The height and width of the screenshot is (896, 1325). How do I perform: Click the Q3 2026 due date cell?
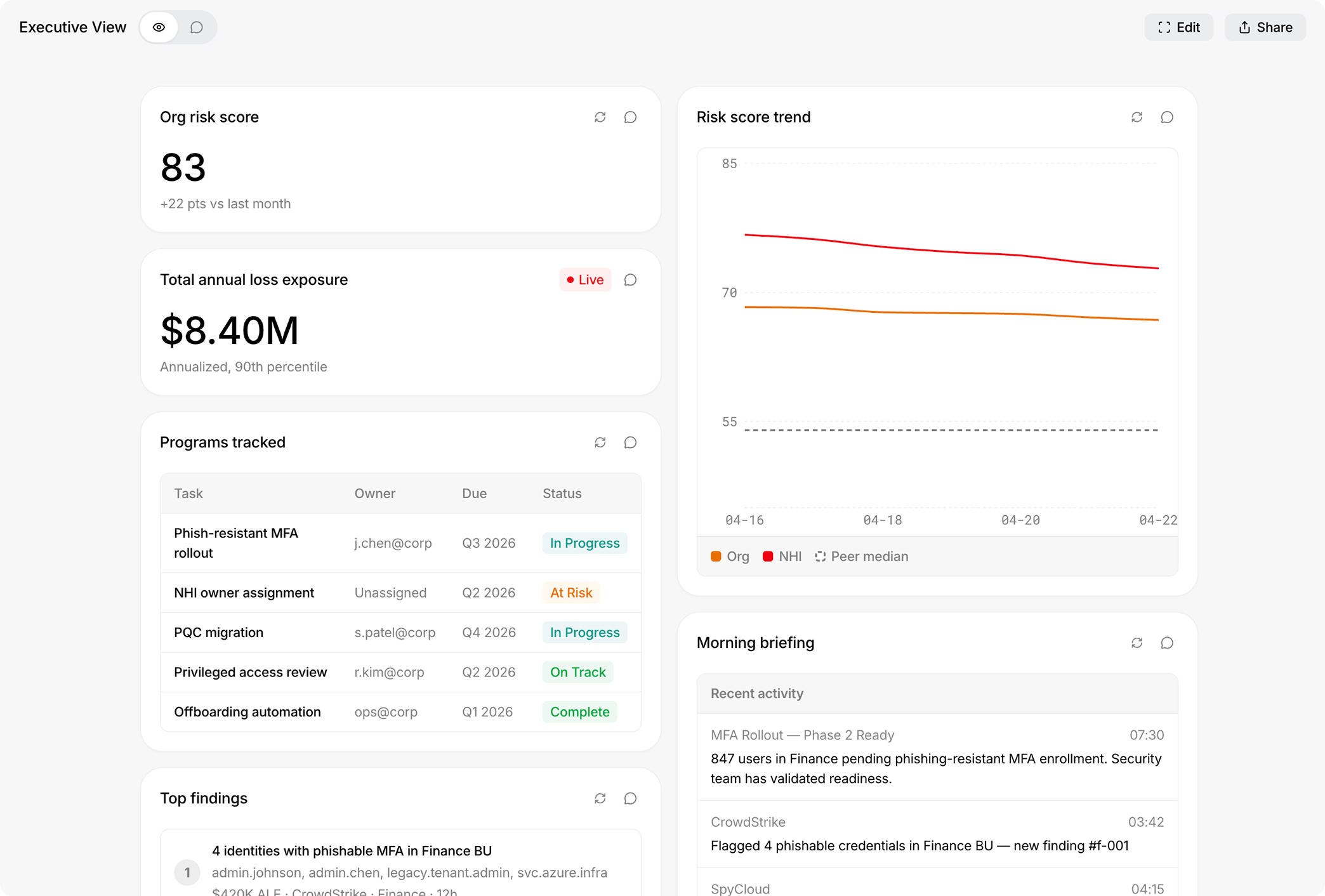(x=489, y=543)
